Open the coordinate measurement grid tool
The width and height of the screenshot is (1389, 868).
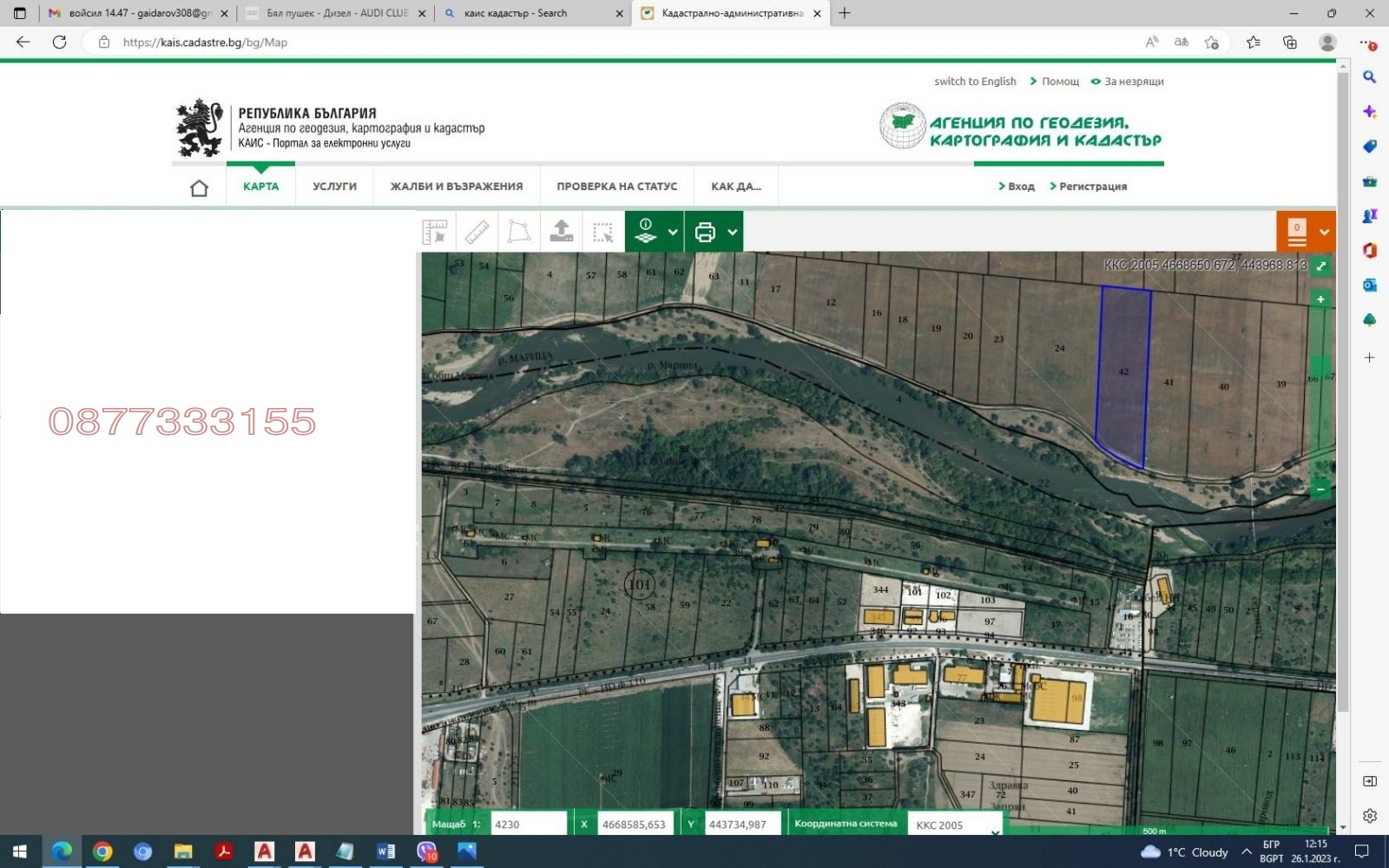click(x=435, y=232)
